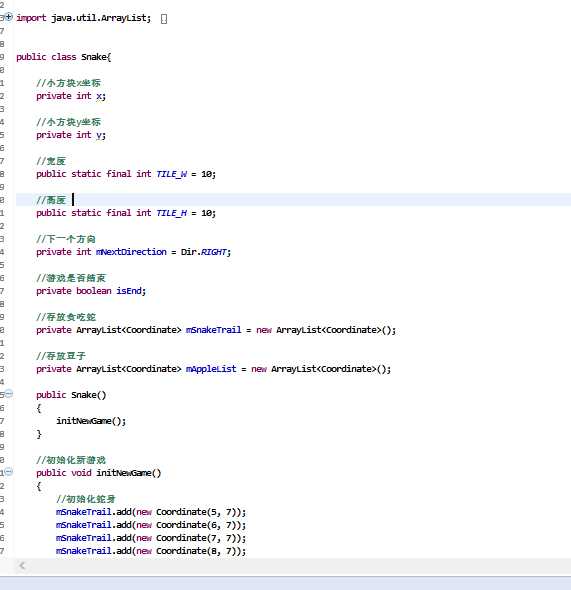Viewport: 571px width, 590px height.
Task: Place cursor on 'private int x;'
Action: [x=71, y=96]
